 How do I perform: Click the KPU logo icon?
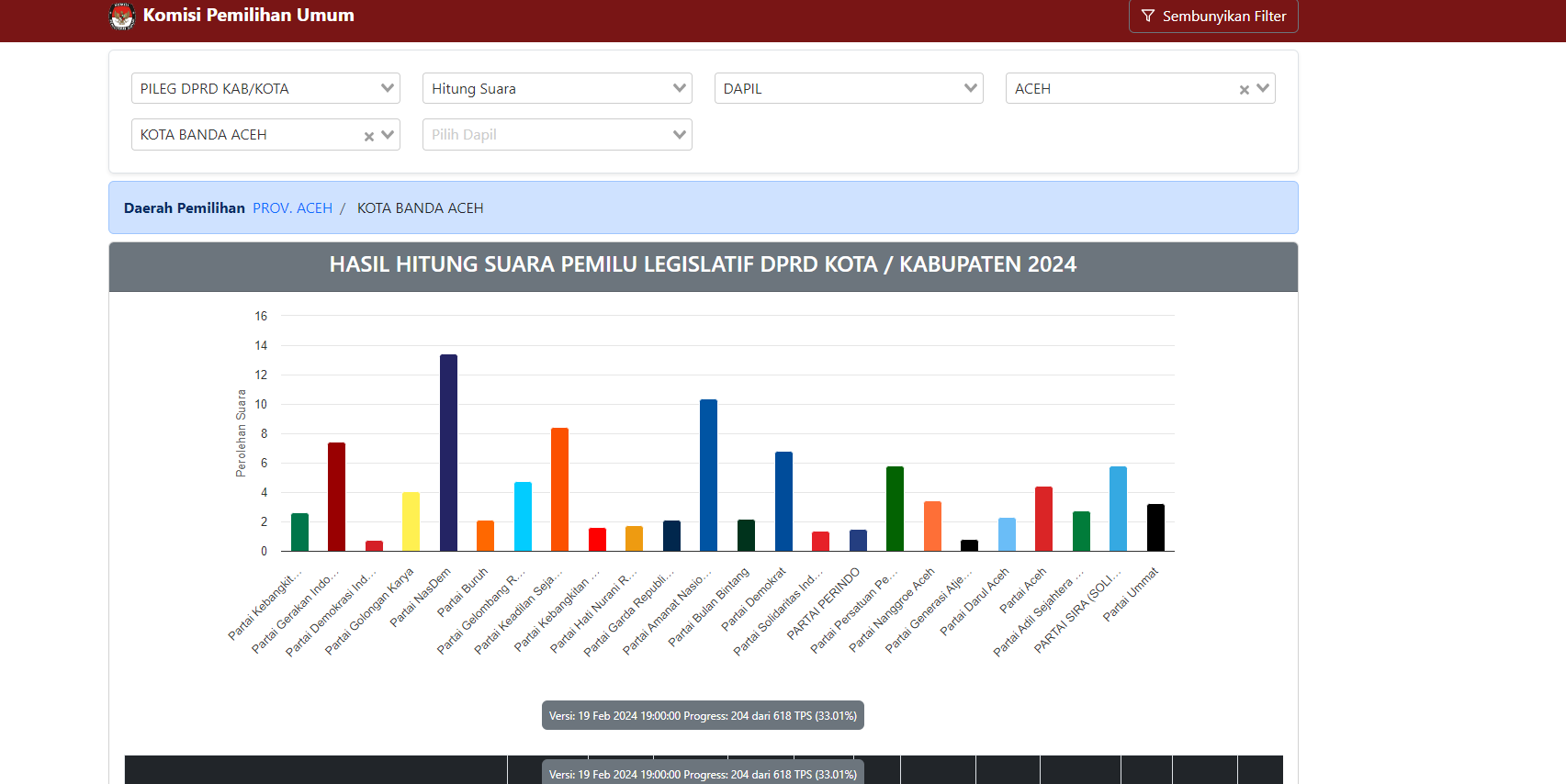122,16
